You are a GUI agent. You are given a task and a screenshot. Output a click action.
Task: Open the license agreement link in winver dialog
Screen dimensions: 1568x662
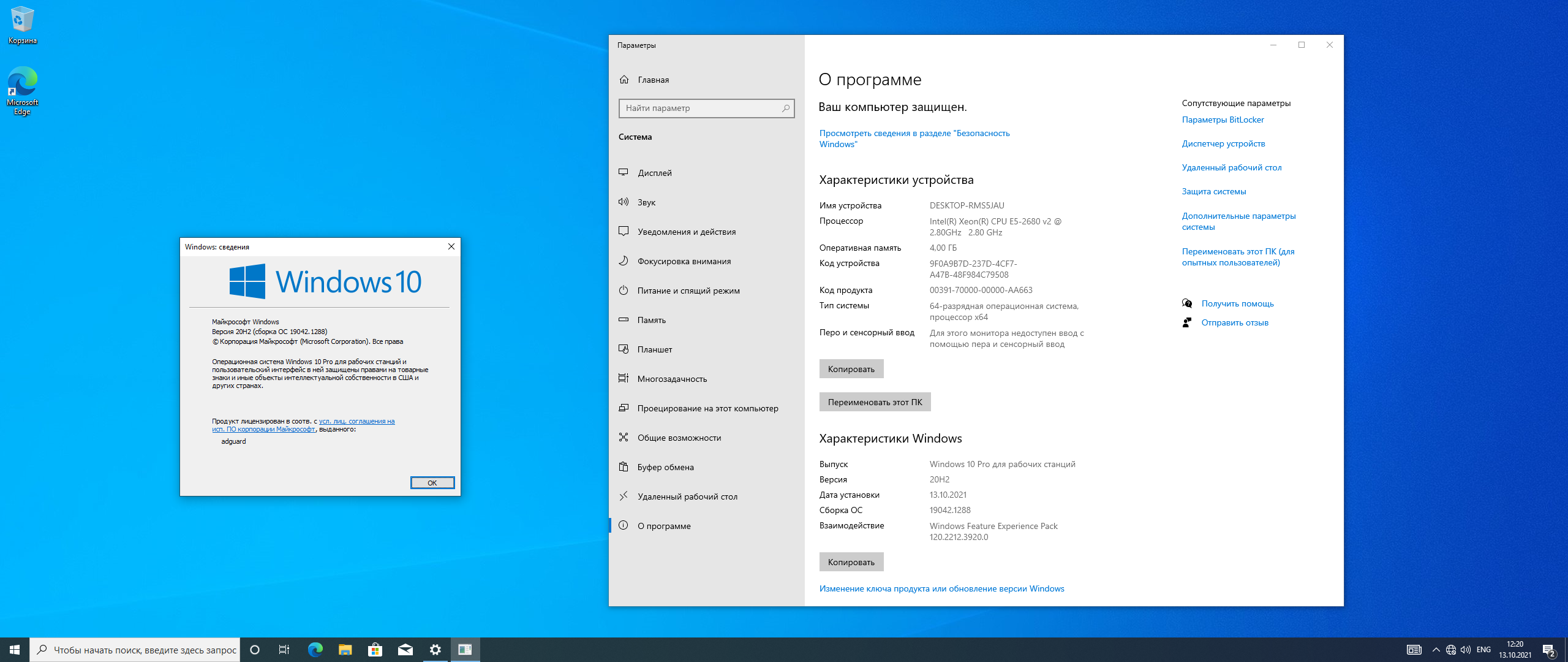[303, 425]
